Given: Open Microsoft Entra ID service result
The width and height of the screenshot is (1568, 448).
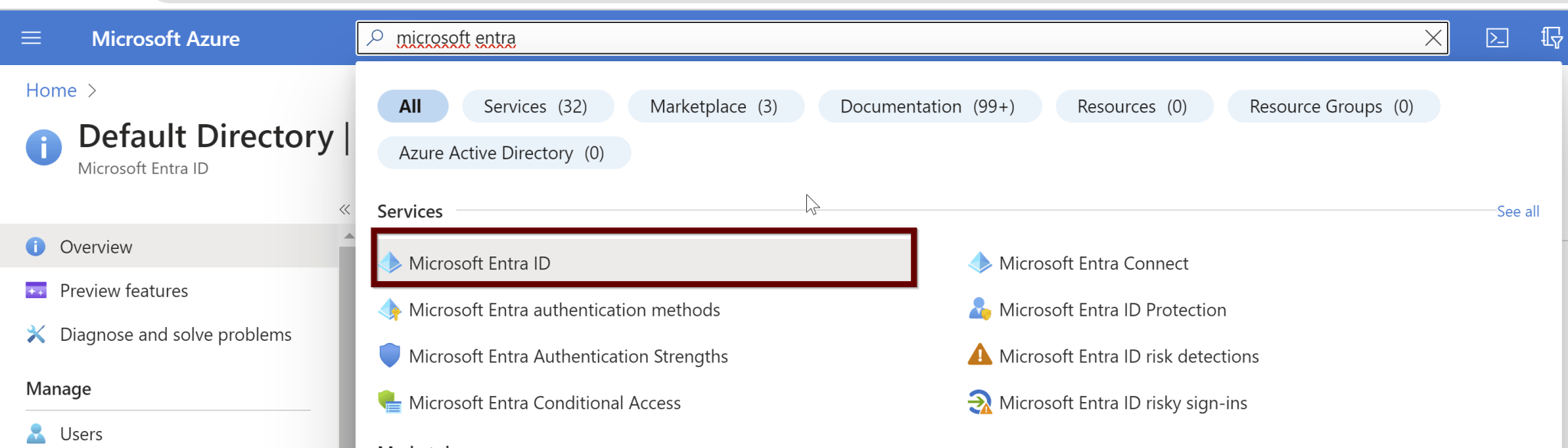Looking at the screenshot, I should (x=644, y=258).
